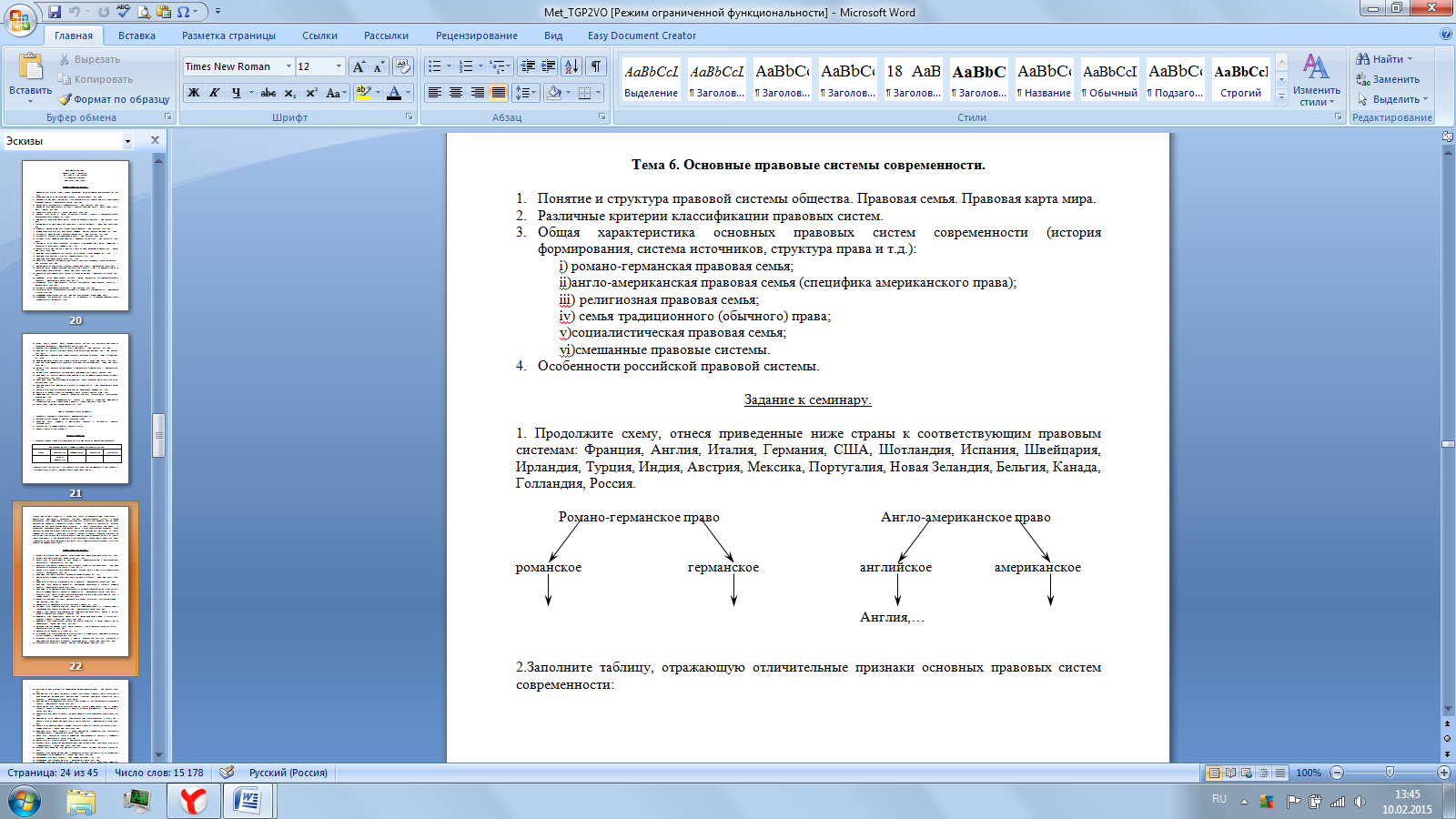Run spelling check from Quick Access toolbar
This screenshot has height=819, width=1456.
pyautogui.click(x=124, y=12)
